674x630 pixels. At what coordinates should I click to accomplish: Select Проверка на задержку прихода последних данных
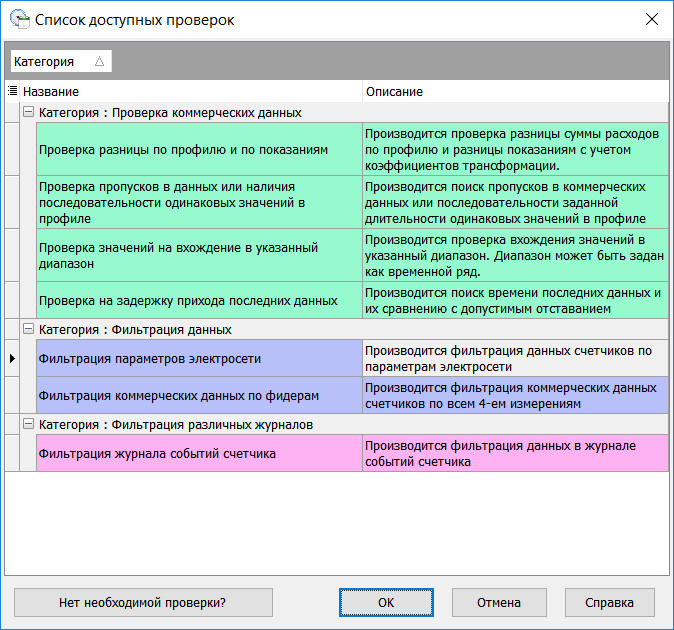tap(199, 300)
